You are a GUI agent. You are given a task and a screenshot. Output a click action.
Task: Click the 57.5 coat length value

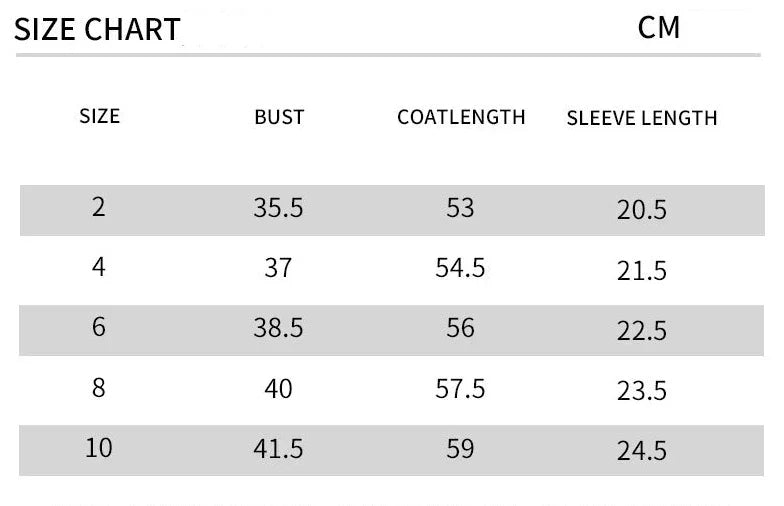[460, 388]
